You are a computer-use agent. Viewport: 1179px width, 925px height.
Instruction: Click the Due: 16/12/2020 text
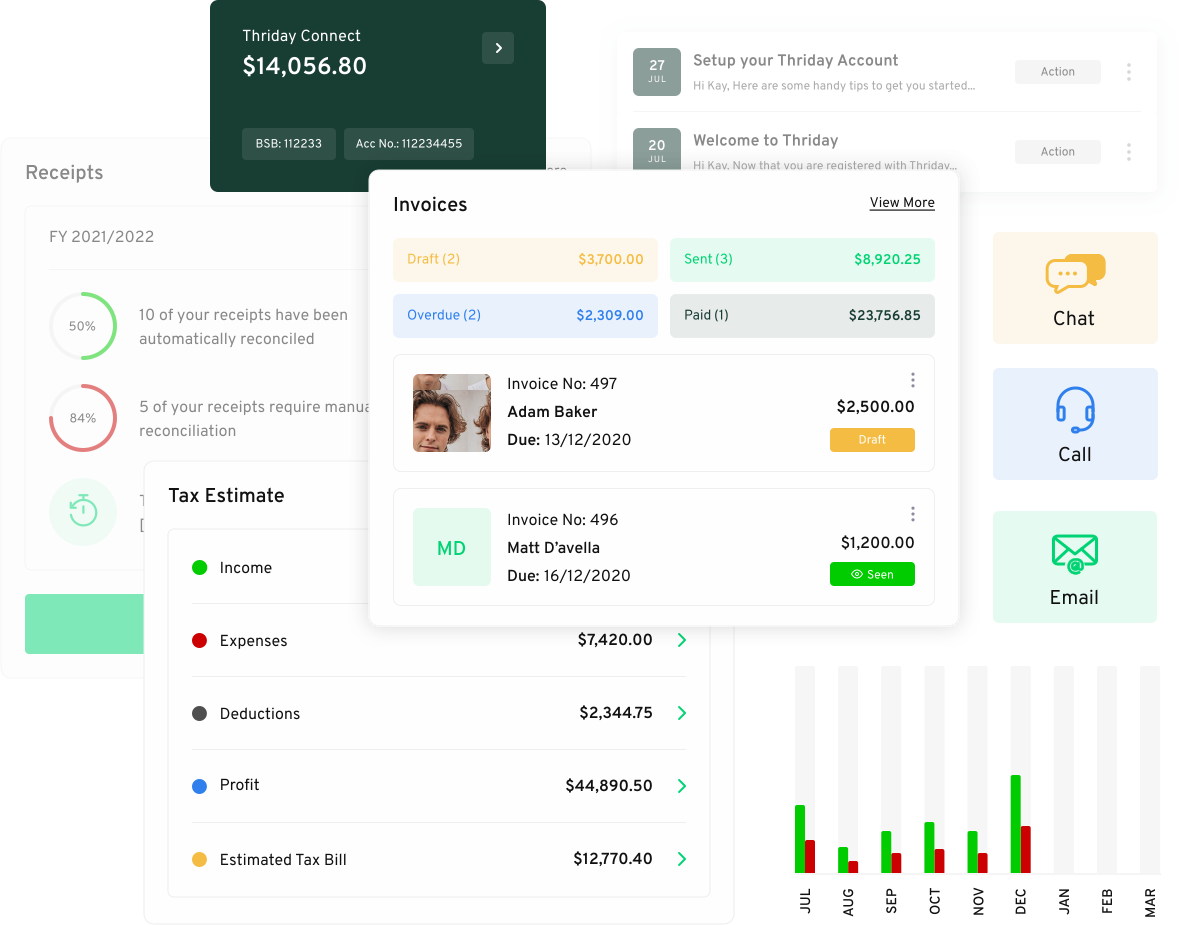[x=569, y=576]
